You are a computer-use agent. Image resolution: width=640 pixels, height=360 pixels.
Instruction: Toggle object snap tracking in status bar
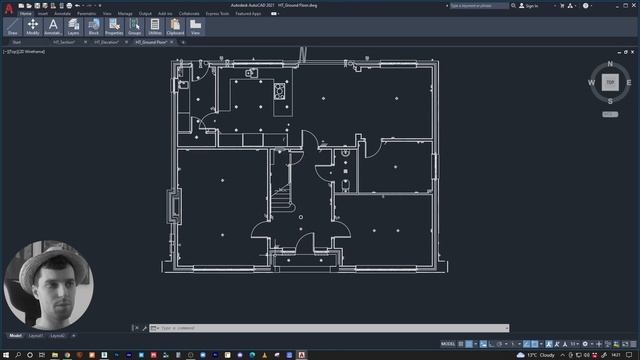(527, 344)
